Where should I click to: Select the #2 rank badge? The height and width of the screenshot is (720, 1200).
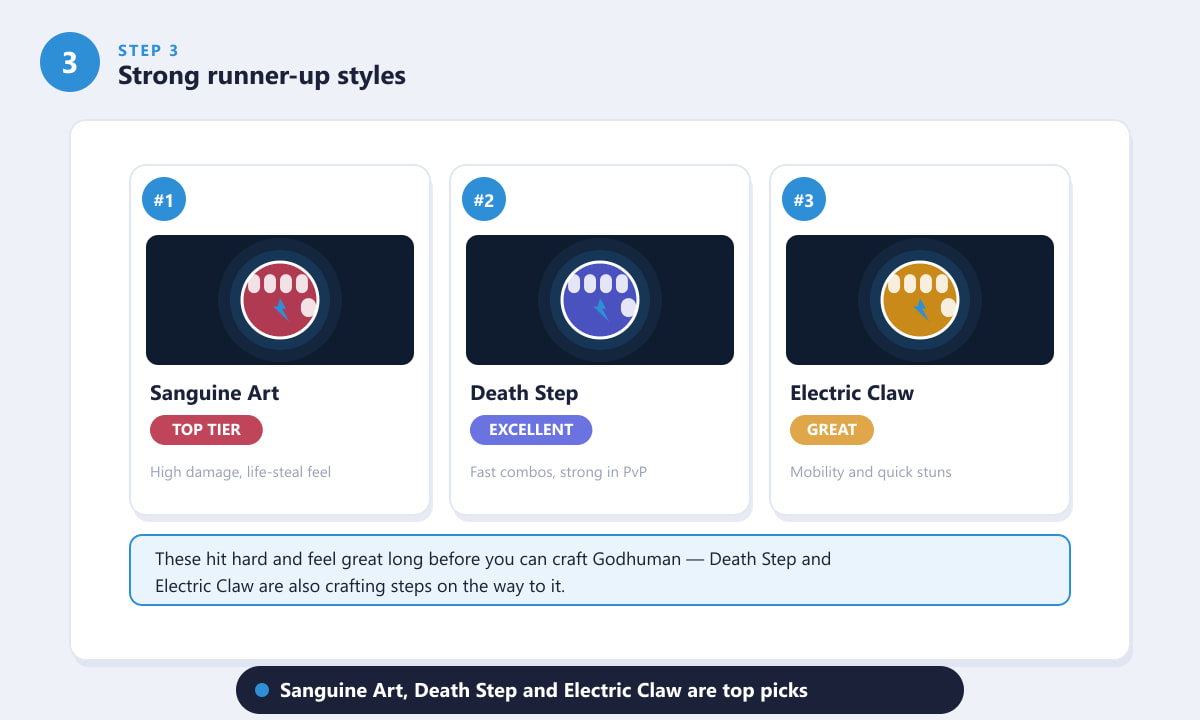pos(484,200)
